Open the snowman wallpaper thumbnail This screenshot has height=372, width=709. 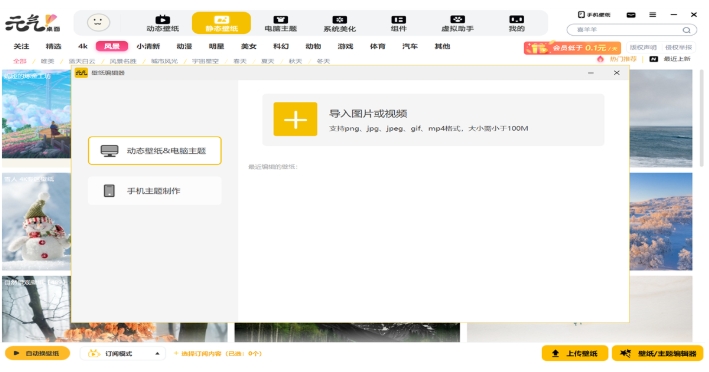pyautogui.click(x=37, y=221)
